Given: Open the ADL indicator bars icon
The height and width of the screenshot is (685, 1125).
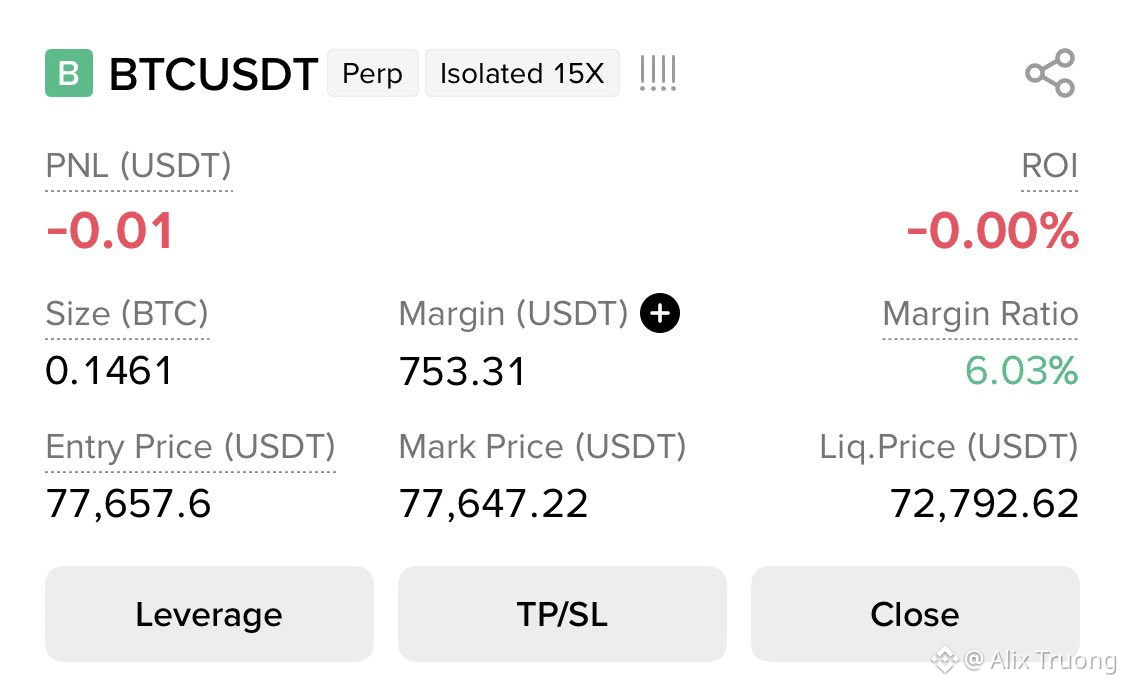Looking at the screenshot, I should pyautogui.click(x=658, y=73).
